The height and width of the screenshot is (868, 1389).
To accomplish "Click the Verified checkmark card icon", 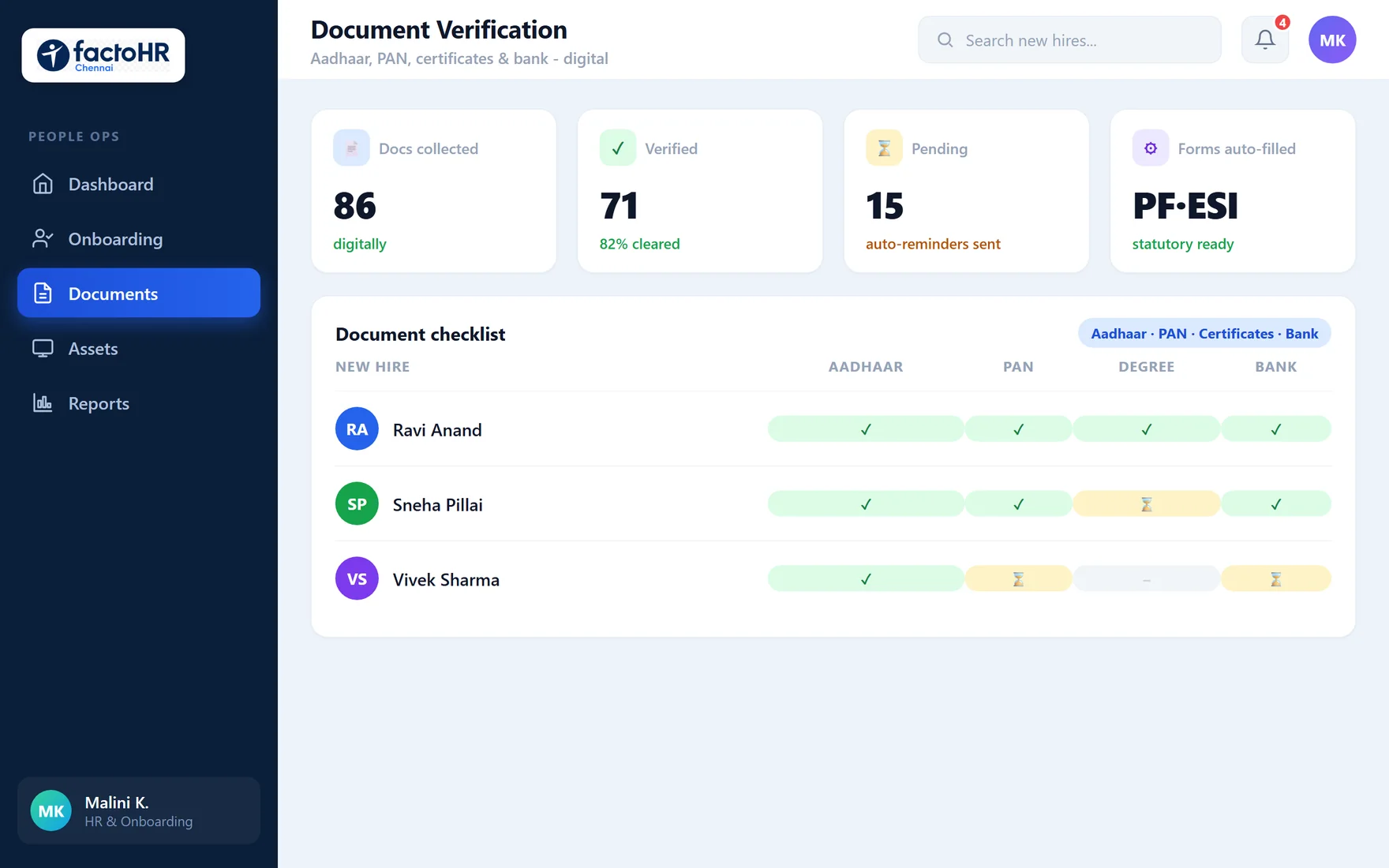I will coord(618,148).
